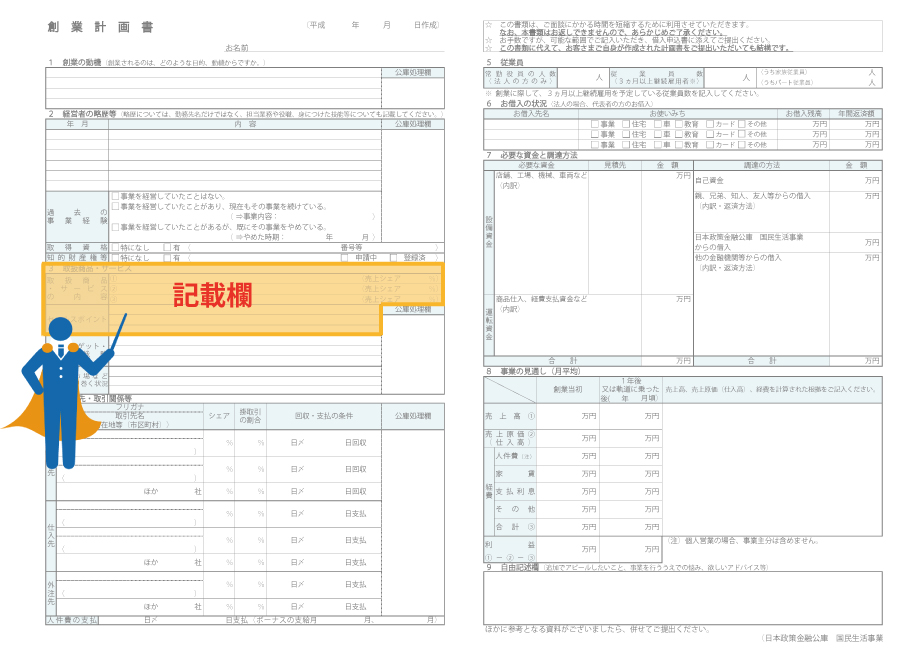Image resolution: width=900 pixels, height=660 pixels.
Task: Check the '申請中' checkbox
Action: pyautogui.click(x=344, y=258)
